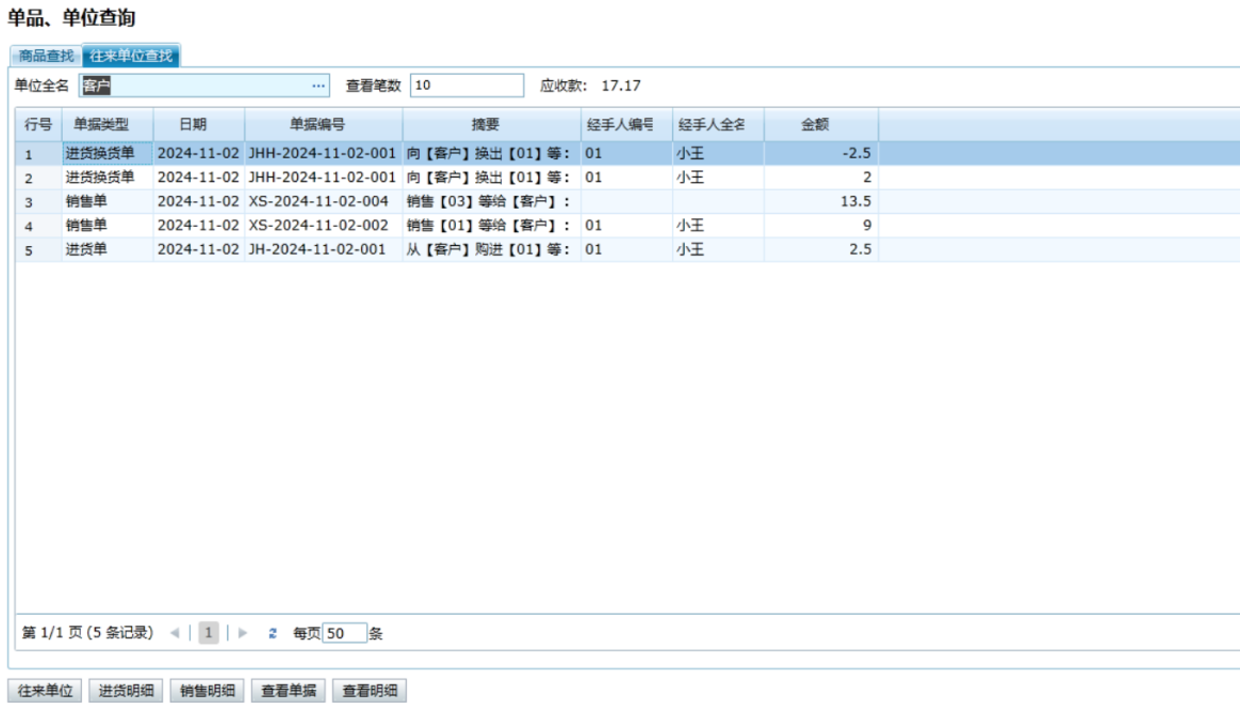Open the 单位全名 lookup ellipsis button
The image size is (1240, 706).
click(318, 86)
